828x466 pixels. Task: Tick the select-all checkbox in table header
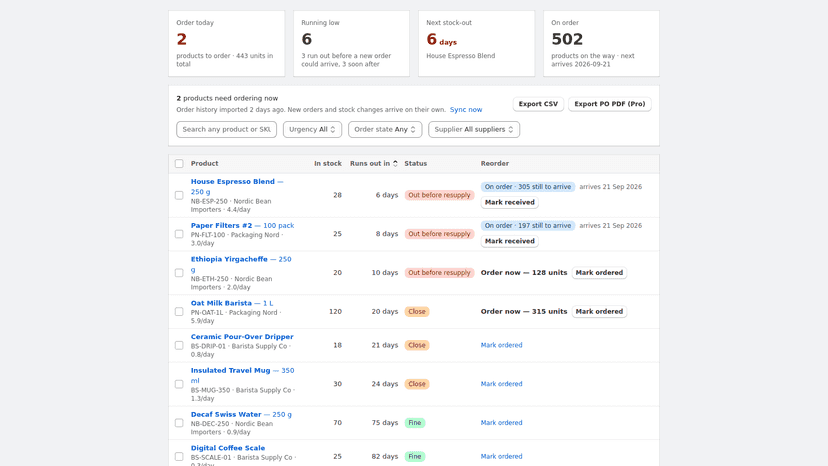pyautogui.click(x=179, y=164)
